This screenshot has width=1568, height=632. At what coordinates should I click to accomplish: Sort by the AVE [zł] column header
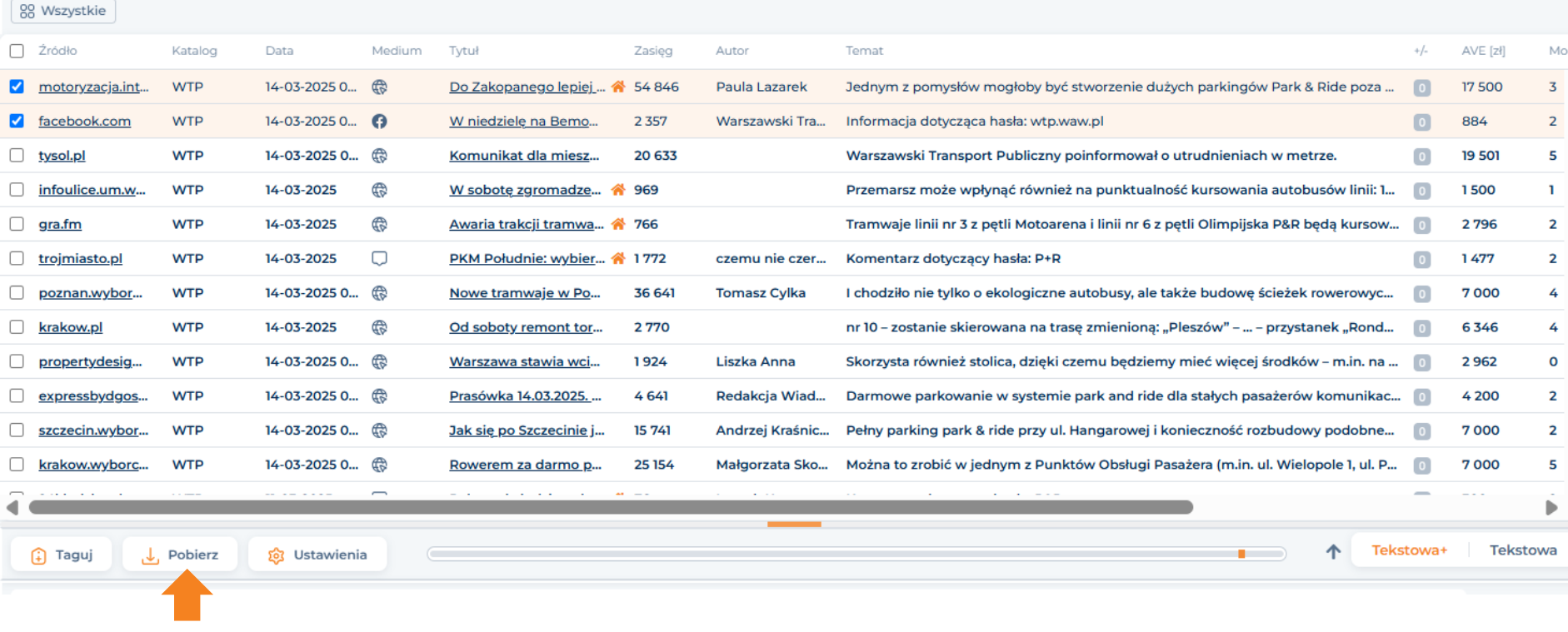pos(1483,51)
